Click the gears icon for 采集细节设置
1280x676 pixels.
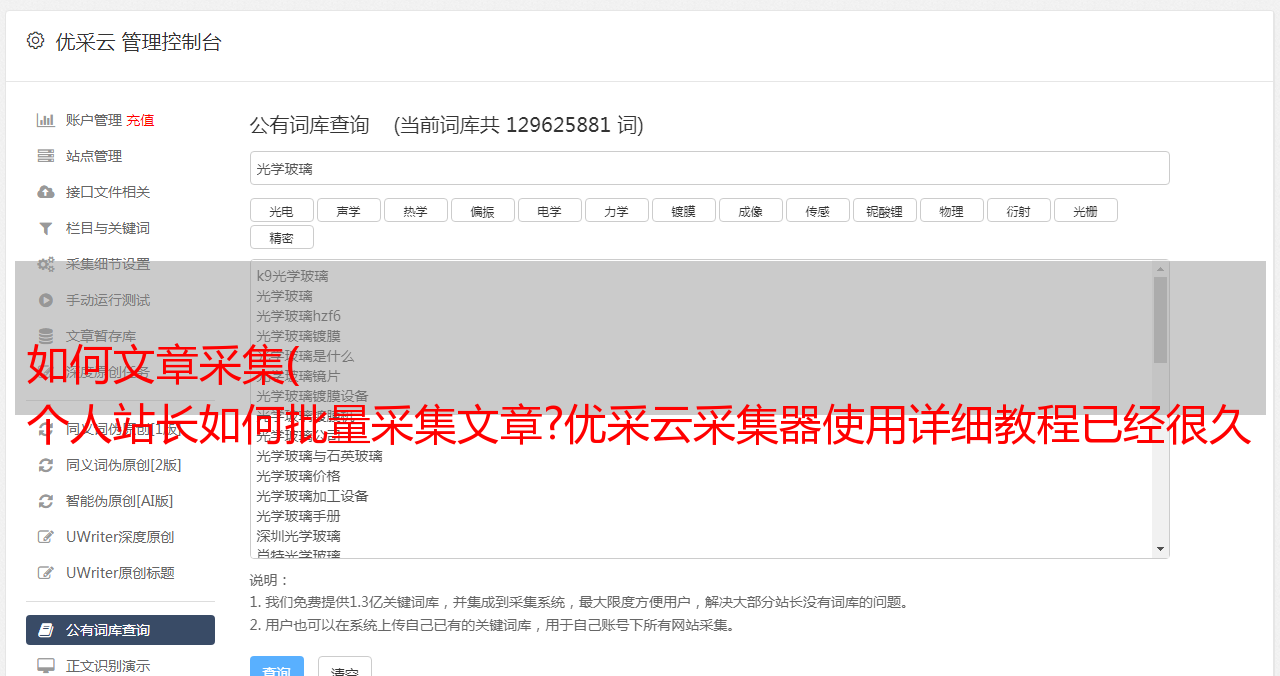46,264
